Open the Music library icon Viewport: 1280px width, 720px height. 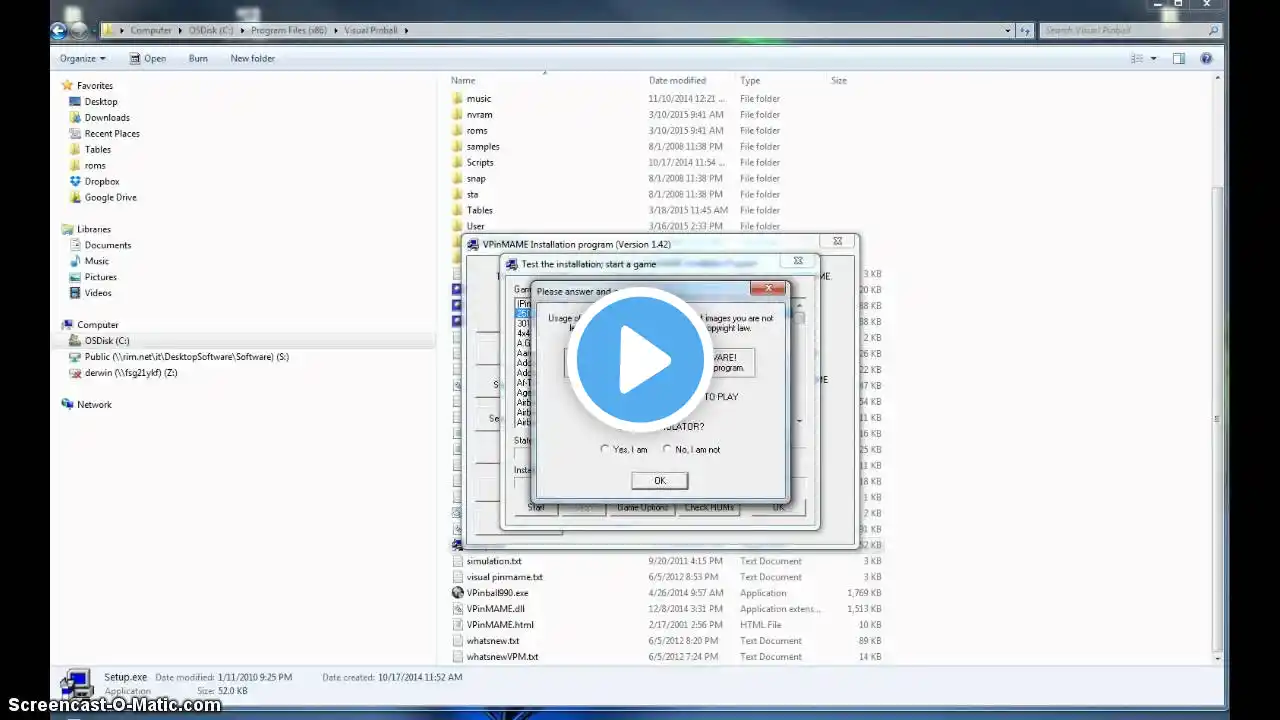point(75,262)
